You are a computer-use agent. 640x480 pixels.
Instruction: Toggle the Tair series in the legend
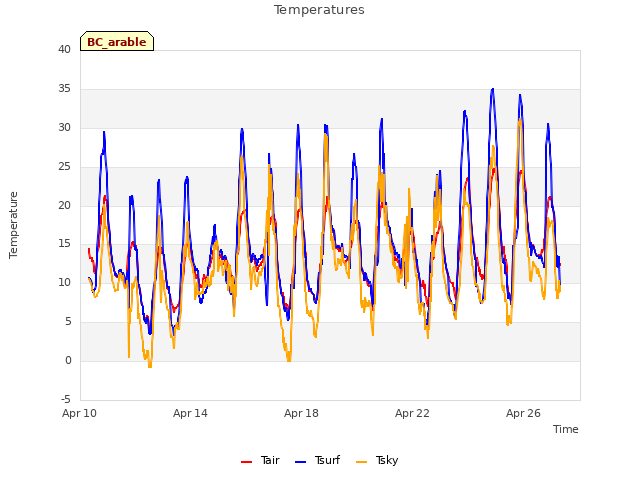point(260,460)
